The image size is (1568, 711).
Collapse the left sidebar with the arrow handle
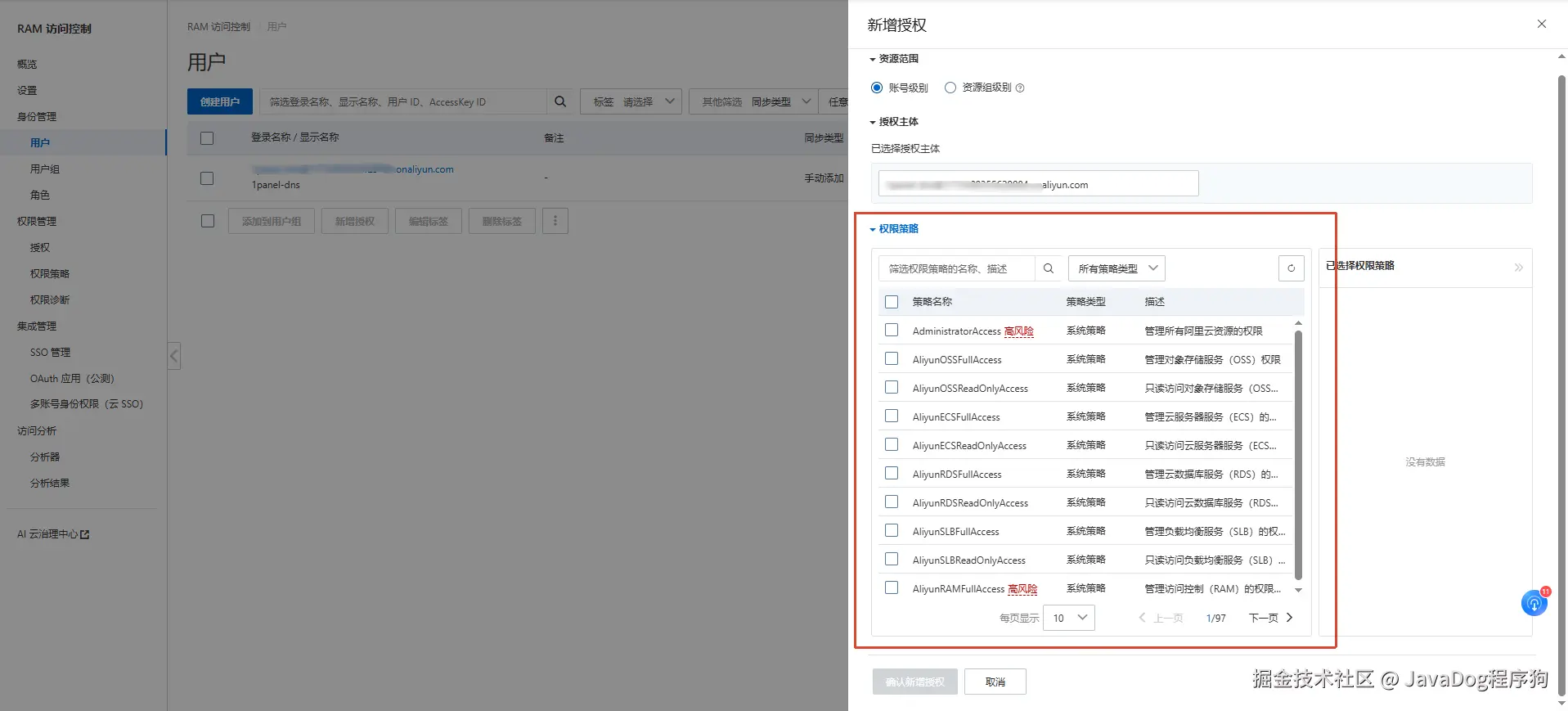[x=173, y=356]
